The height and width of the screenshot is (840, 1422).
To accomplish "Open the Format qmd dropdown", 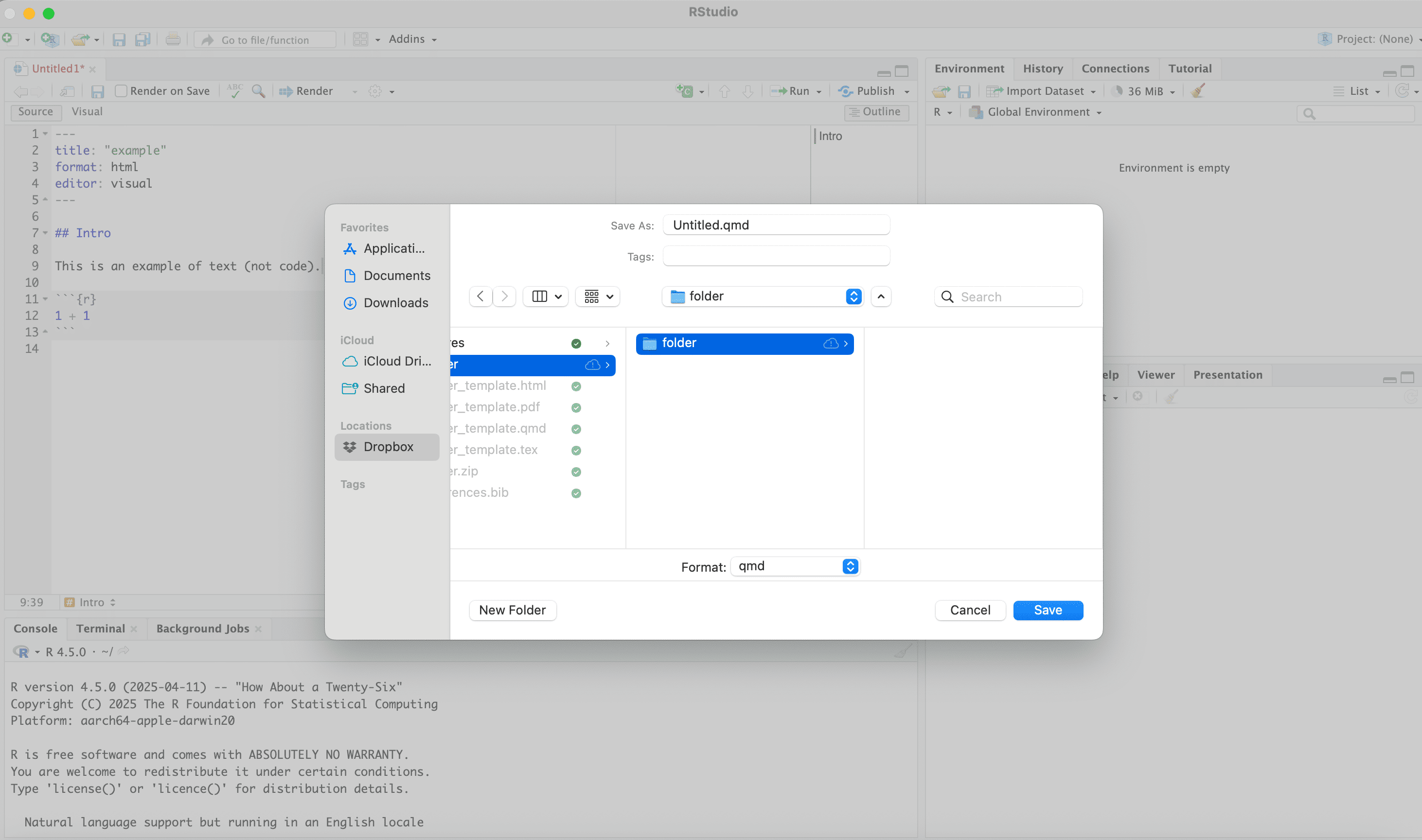I will coord(795,566).
